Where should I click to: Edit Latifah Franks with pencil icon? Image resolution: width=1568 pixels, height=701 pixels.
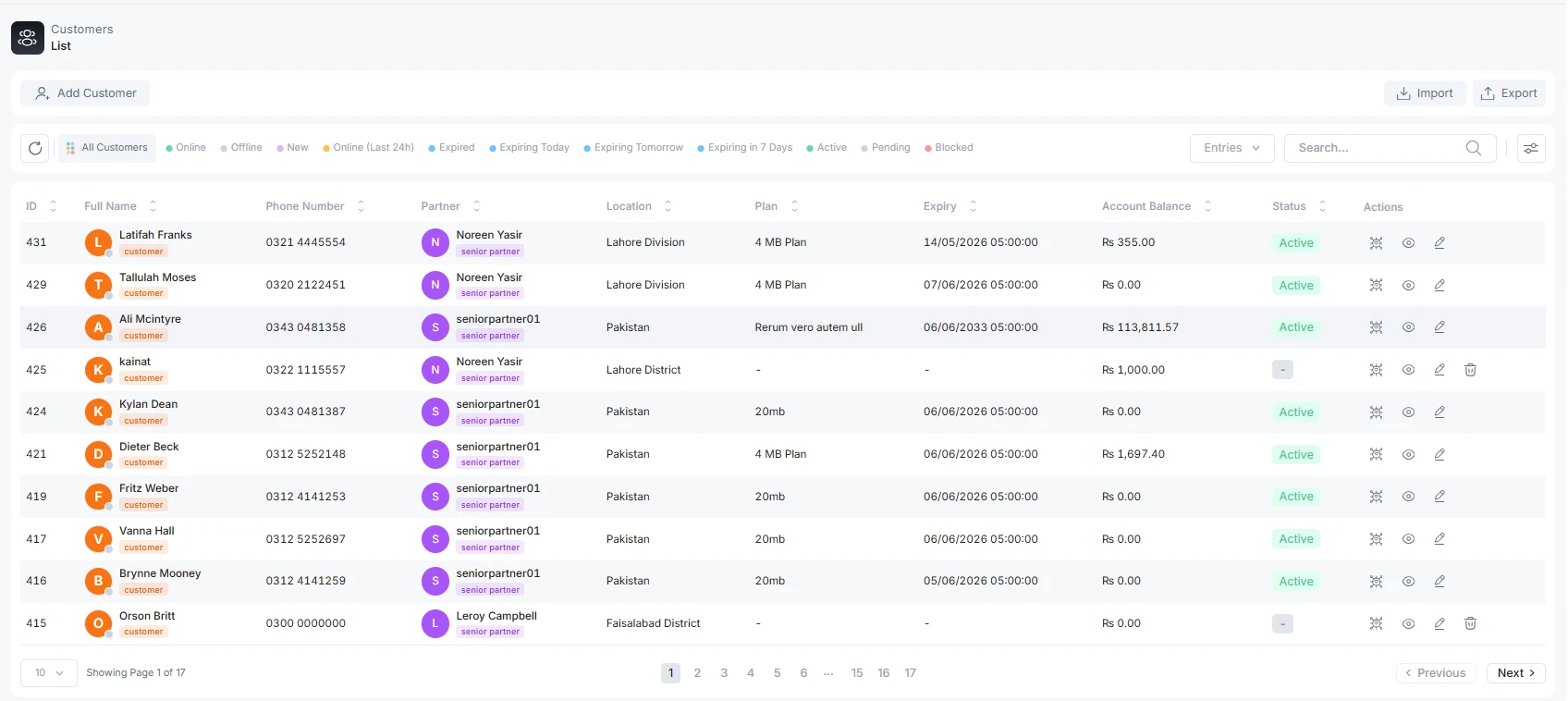1439,243
